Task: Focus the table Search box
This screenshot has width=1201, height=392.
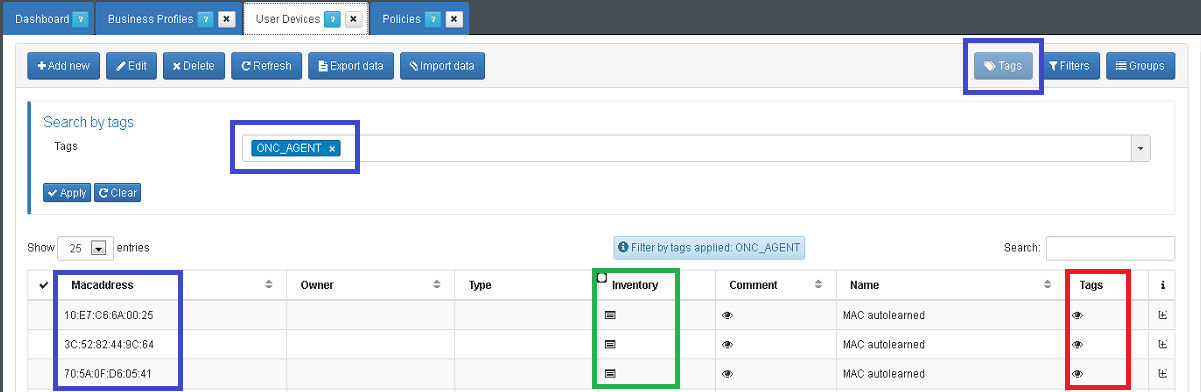Action: pos(1110,248)
